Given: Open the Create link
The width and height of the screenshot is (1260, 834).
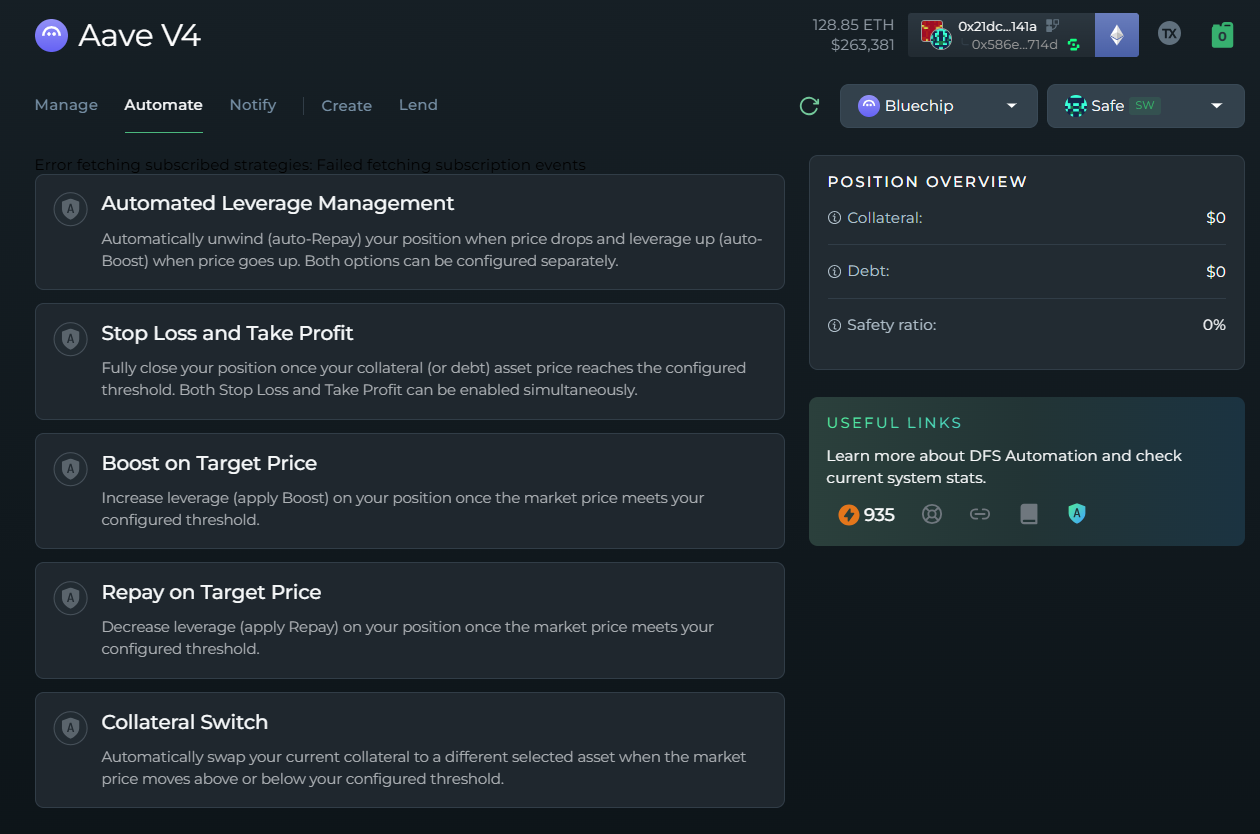Looking at the screenshot, I should (346, 106).
